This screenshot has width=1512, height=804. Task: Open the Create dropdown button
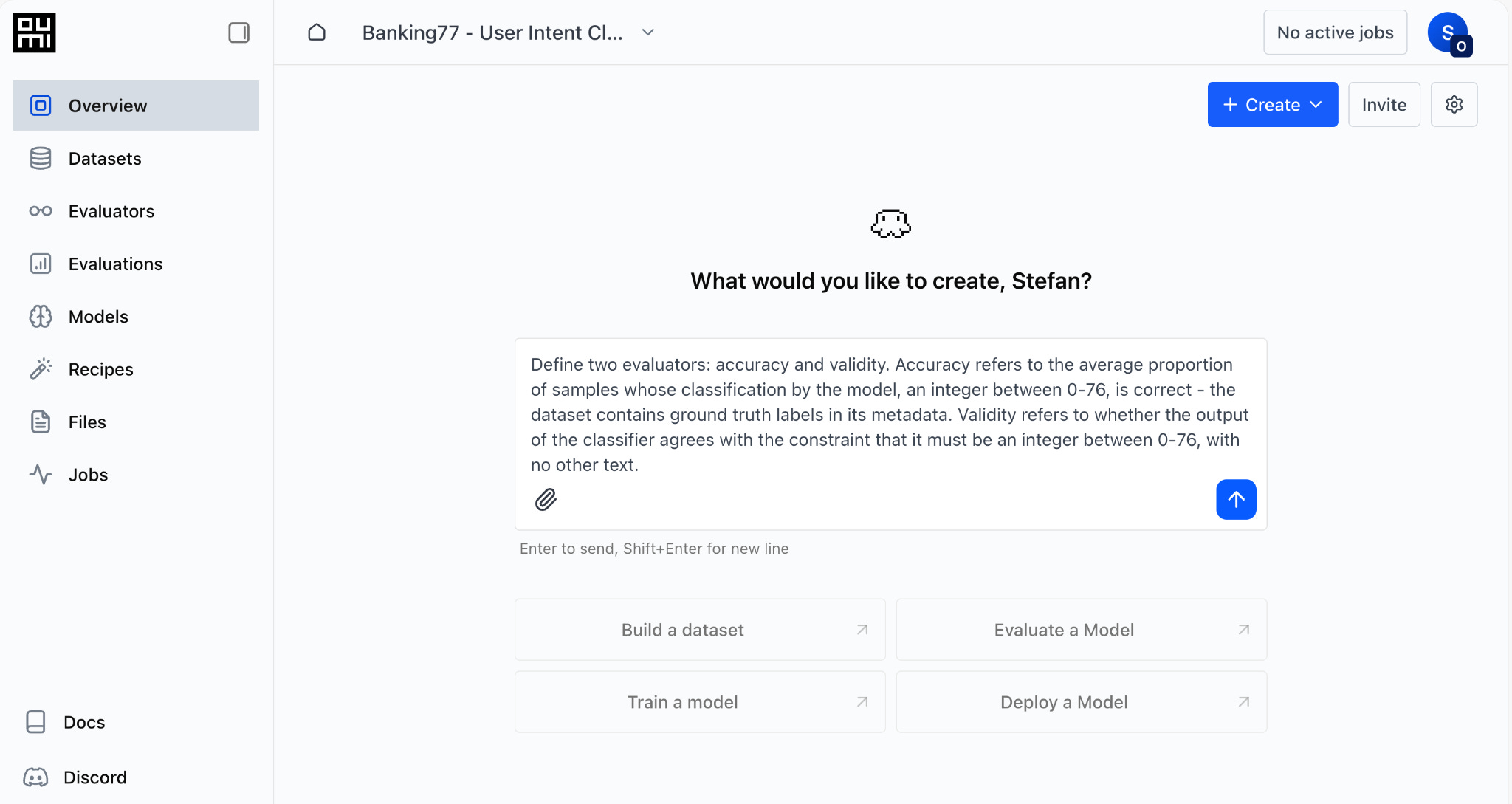[x=1272, y=105]
